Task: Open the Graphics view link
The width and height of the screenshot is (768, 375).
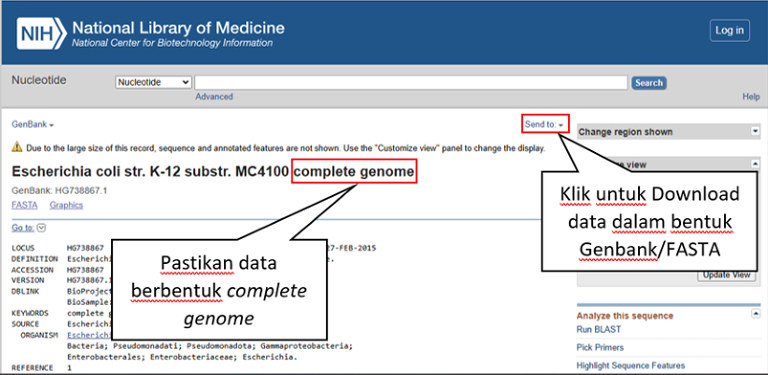Action: [x=66, y=205]
